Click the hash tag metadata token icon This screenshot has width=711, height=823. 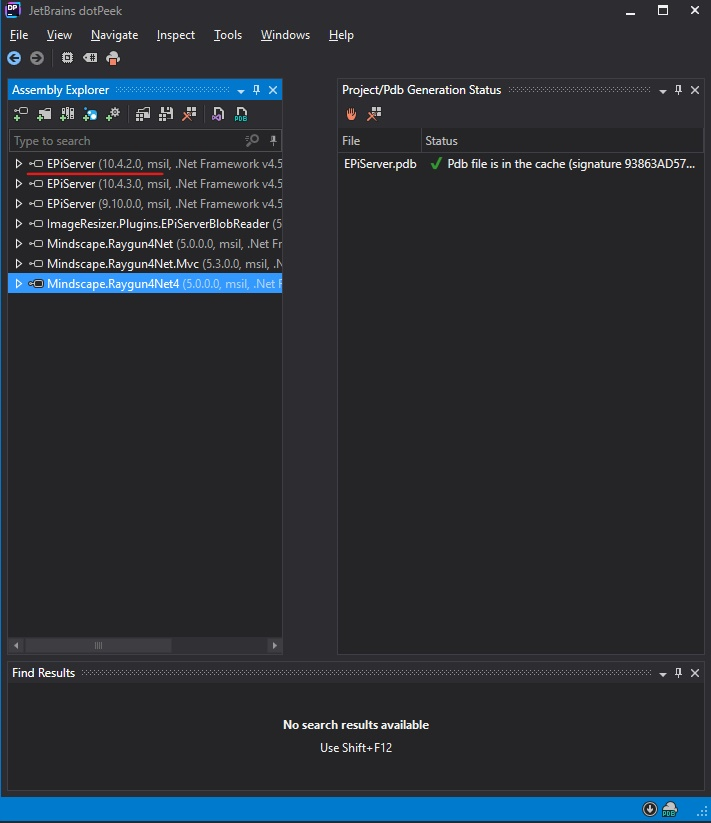click(x=90, y=58)
